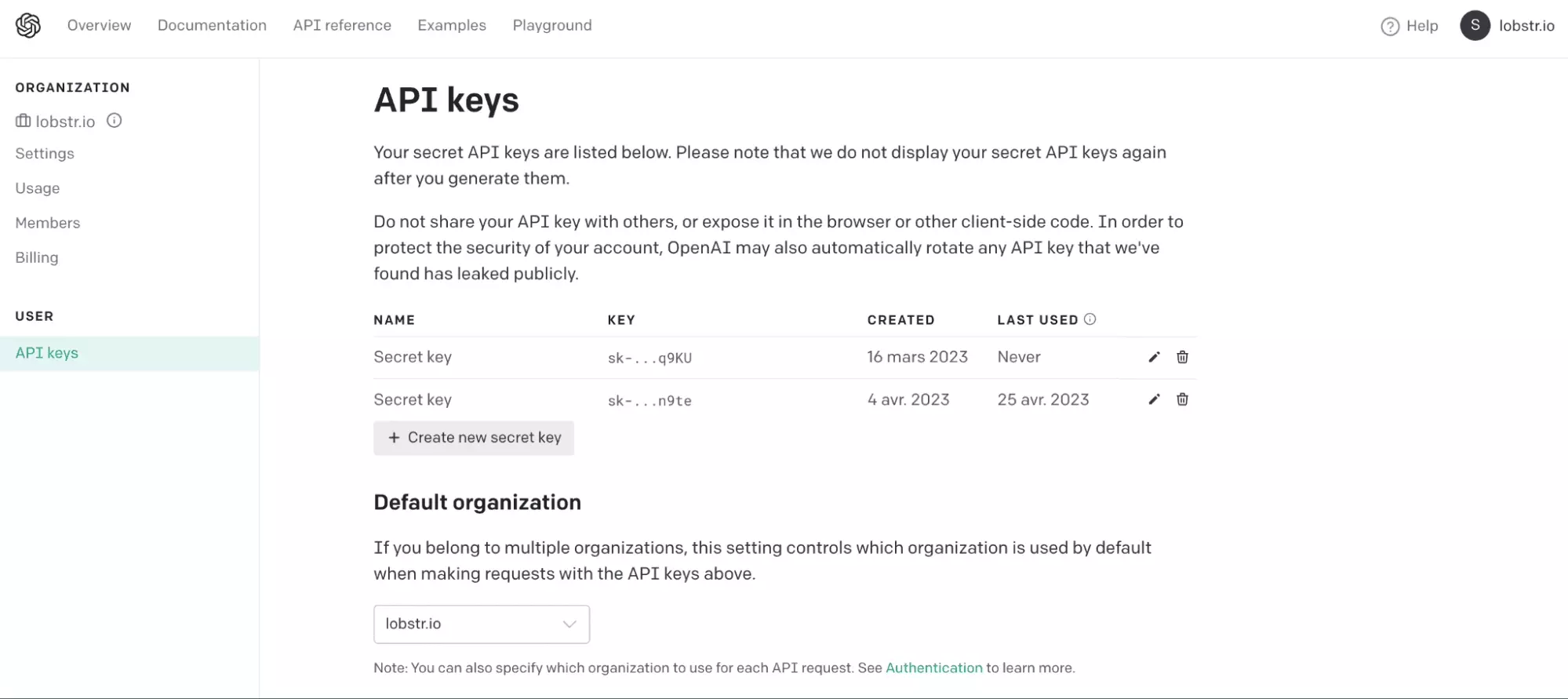Select Members in the organization sidebar
The width and height of the screenshot is (1568, 699).
[48, 223]
